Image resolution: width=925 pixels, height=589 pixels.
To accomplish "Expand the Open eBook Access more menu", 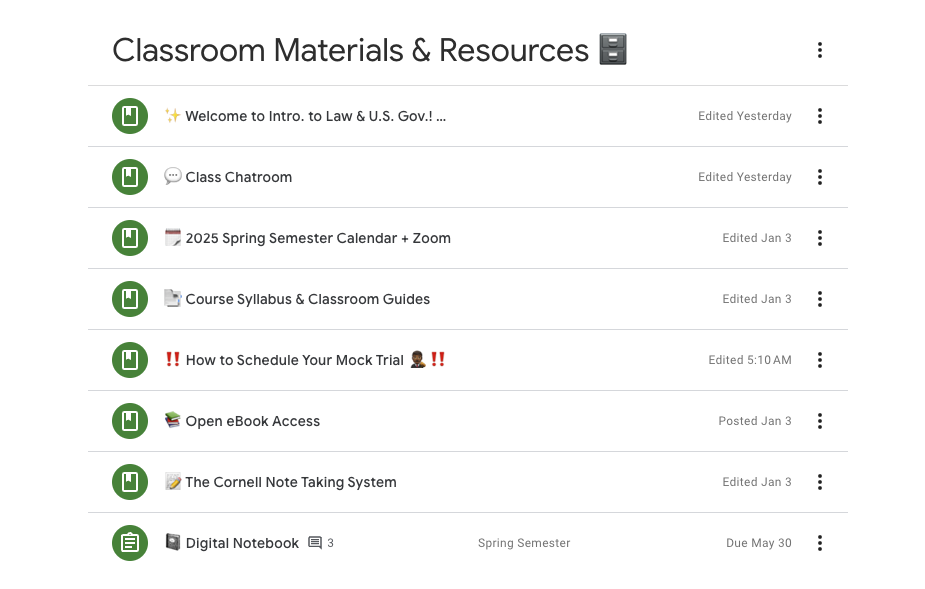I will (x=819, y=421).
